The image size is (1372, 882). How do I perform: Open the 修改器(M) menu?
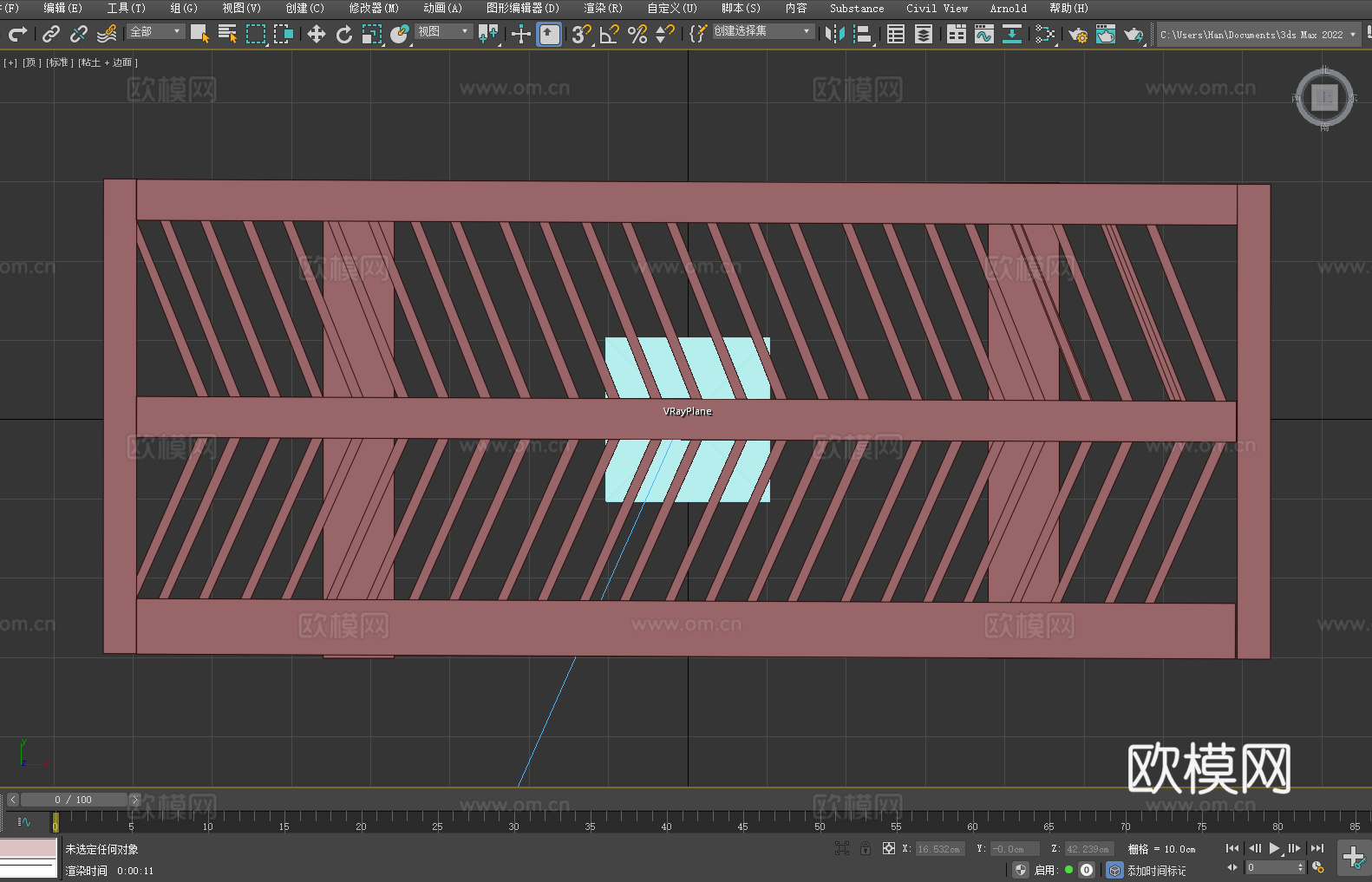point(374,8)
